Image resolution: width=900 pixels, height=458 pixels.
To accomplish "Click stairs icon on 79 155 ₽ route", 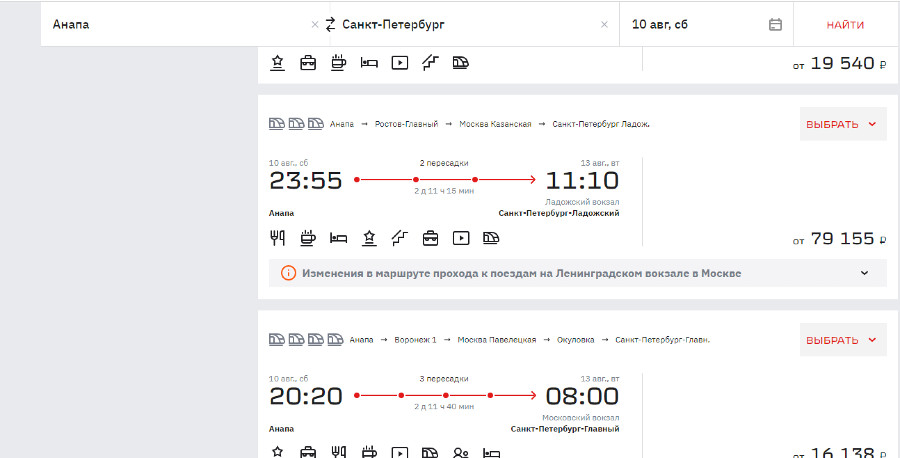I will (x=400, y=238).
